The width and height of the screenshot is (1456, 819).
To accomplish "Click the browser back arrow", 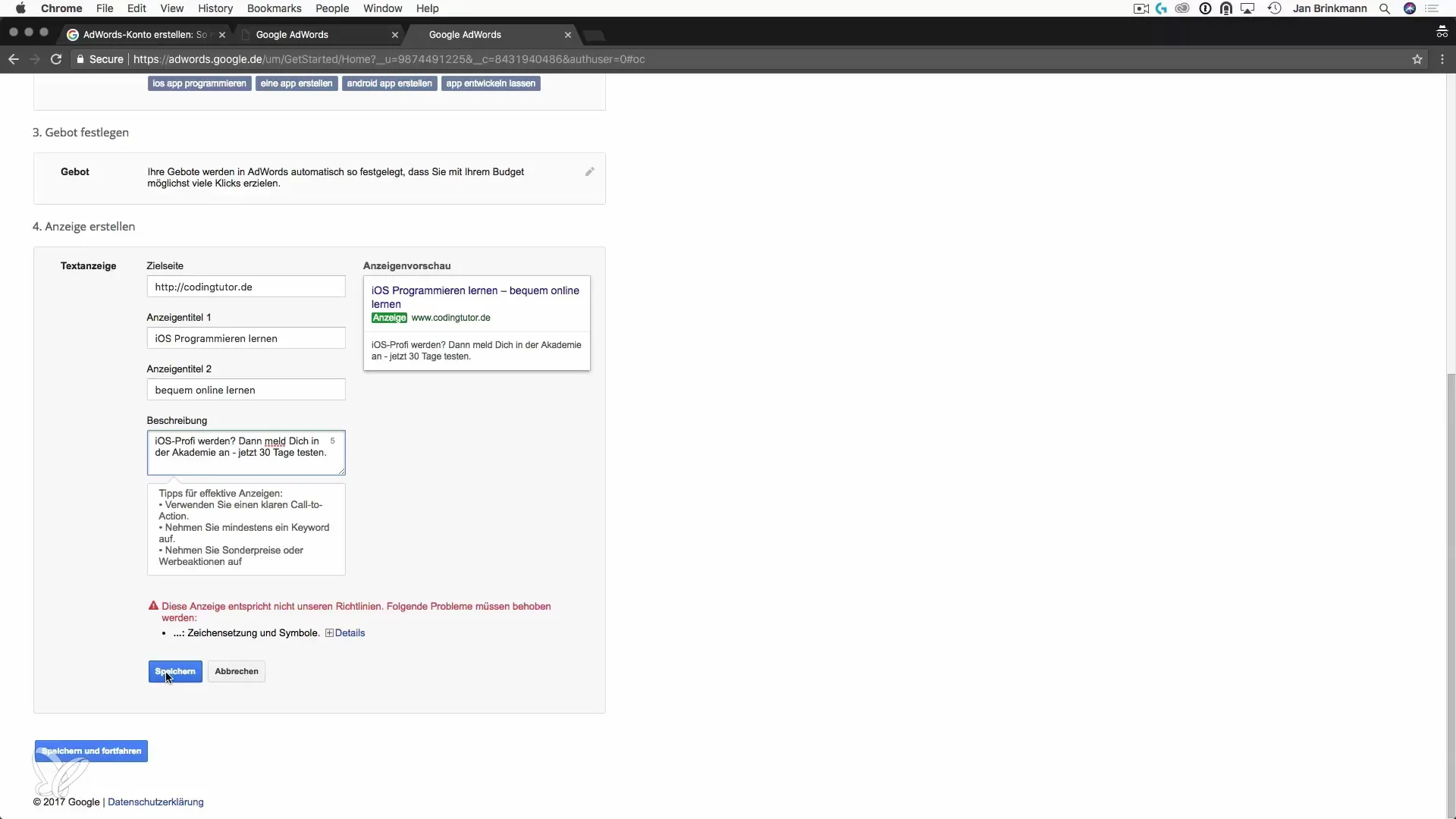I will tap(14, 59).
